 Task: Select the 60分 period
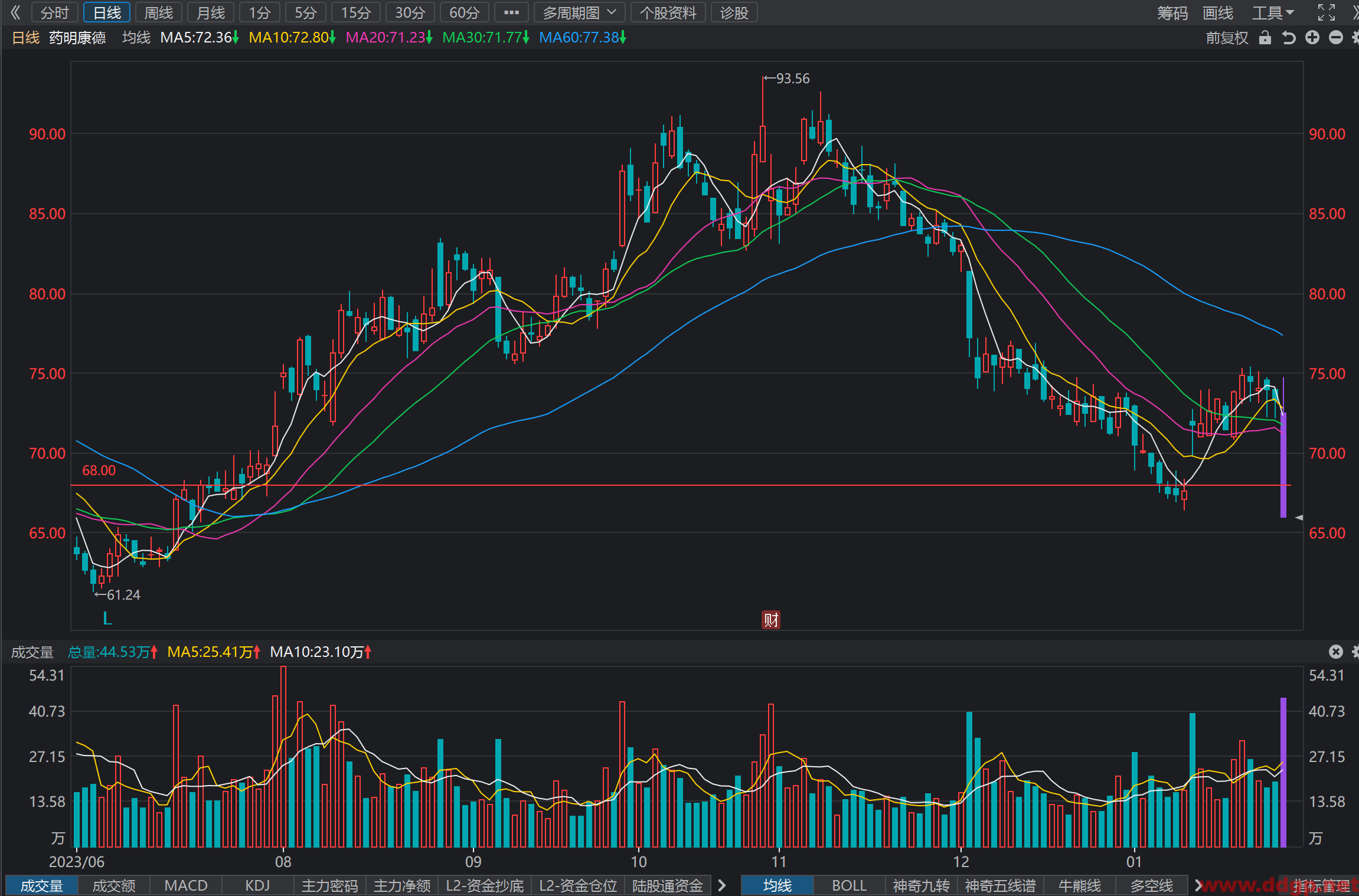pos(464,12)
